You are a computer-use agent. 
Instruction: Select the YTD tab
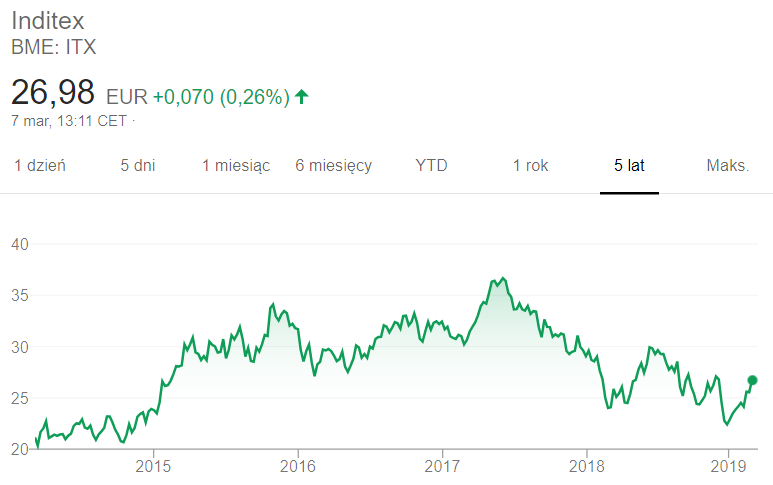pos(431,166)
